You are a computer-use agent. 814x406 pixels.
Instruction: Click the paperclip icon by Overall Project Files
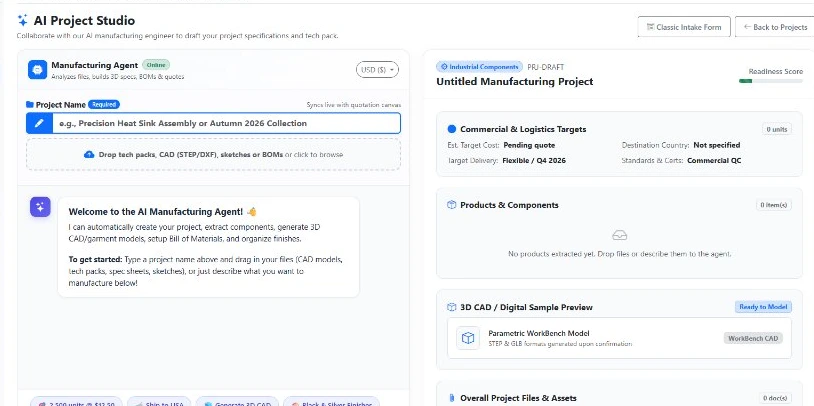[x=451, y=398]
